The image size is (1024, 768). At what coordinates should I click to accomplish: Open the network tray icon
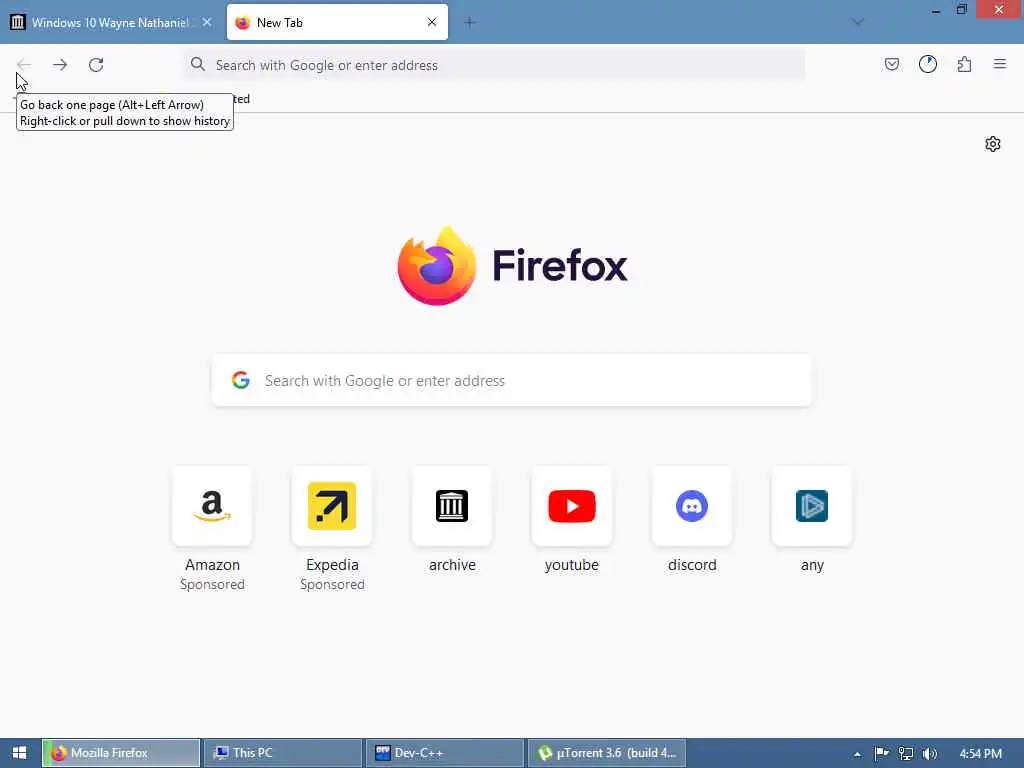(x=906, y=754)
